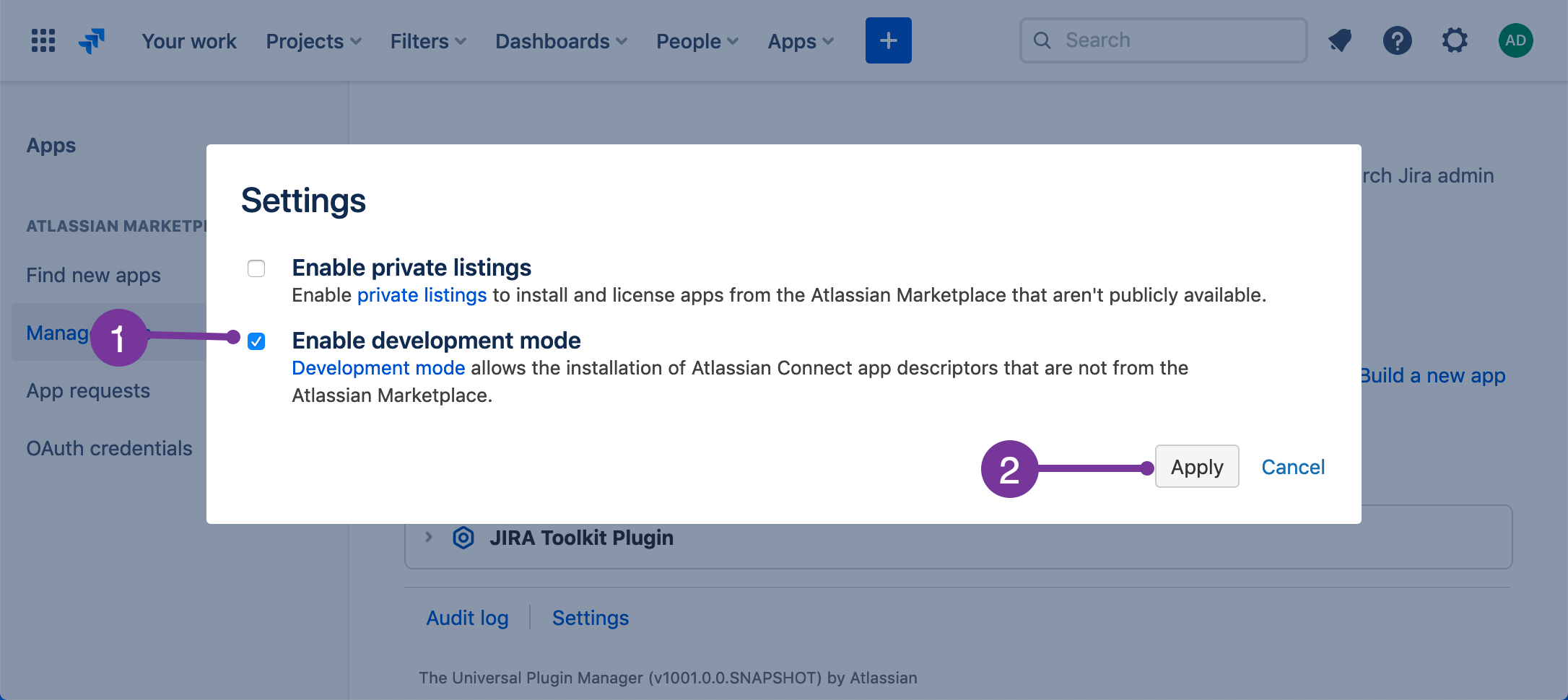The height and width of the screenshot is (700, 1568).
Task: Click the JIRA Toolkit Plugin app icon
Action: [x=463, y=537]
